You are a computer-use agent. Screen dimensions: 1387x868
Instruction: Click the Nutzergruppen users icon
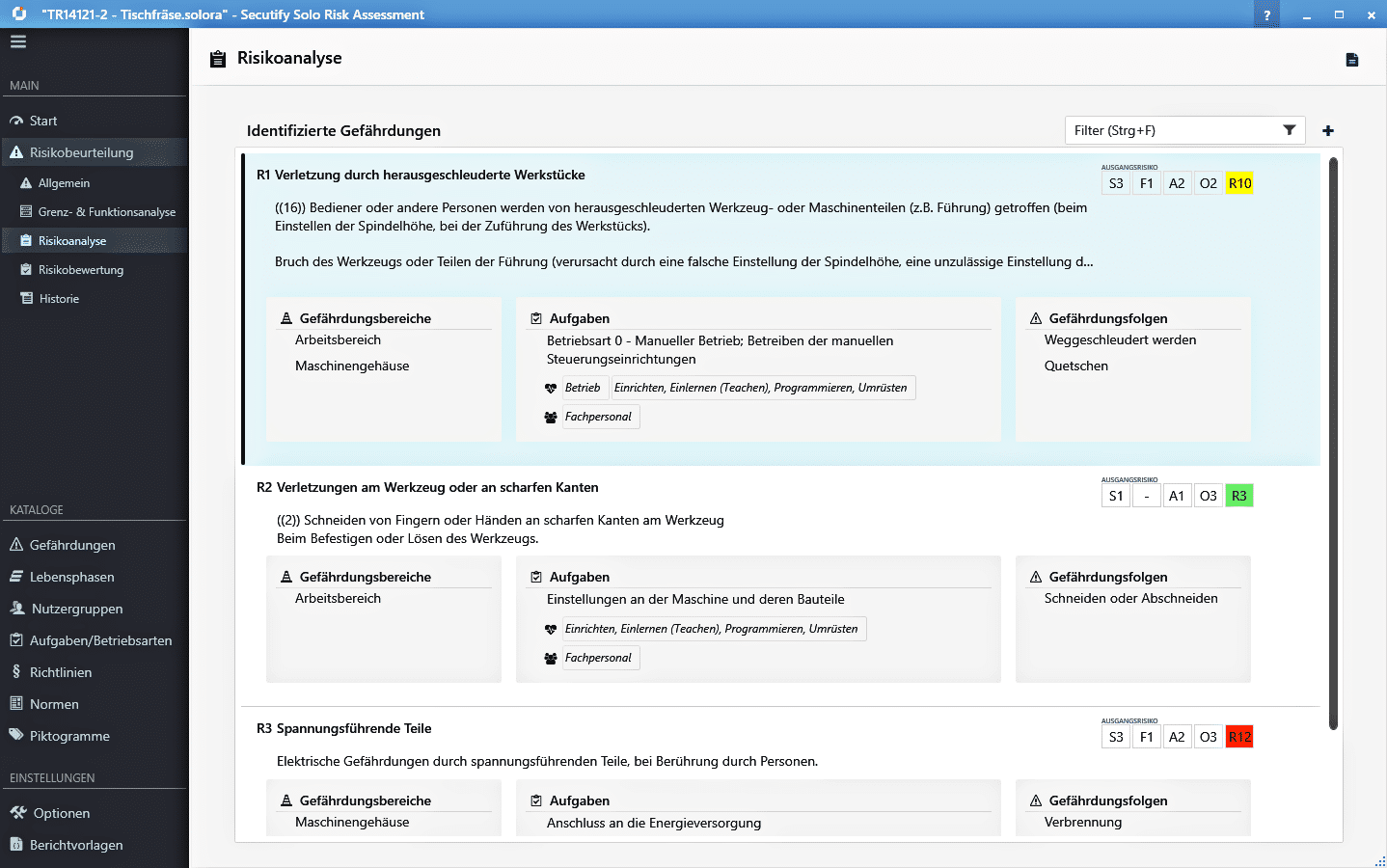[17, 609]
